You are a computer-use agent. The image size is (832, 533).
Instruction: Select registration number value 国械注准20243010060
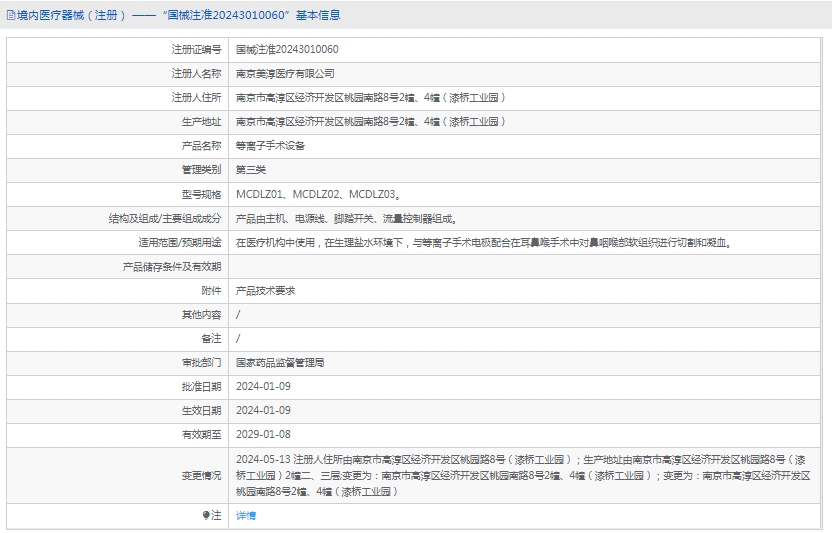coord(287,49)
